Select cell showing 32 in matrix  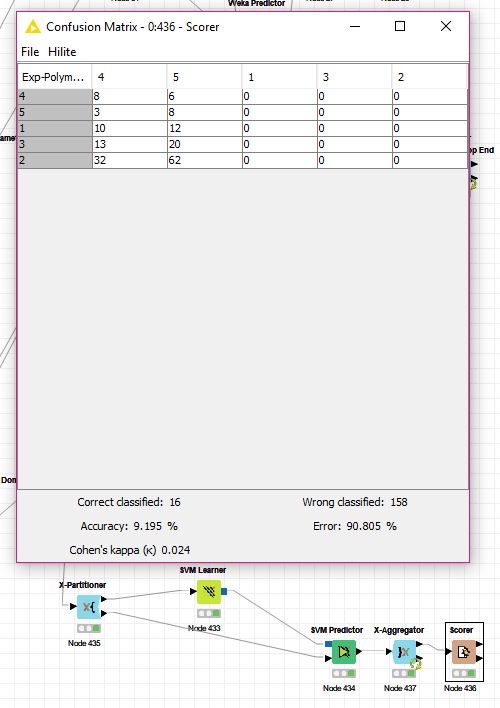[x=130, y=160]
